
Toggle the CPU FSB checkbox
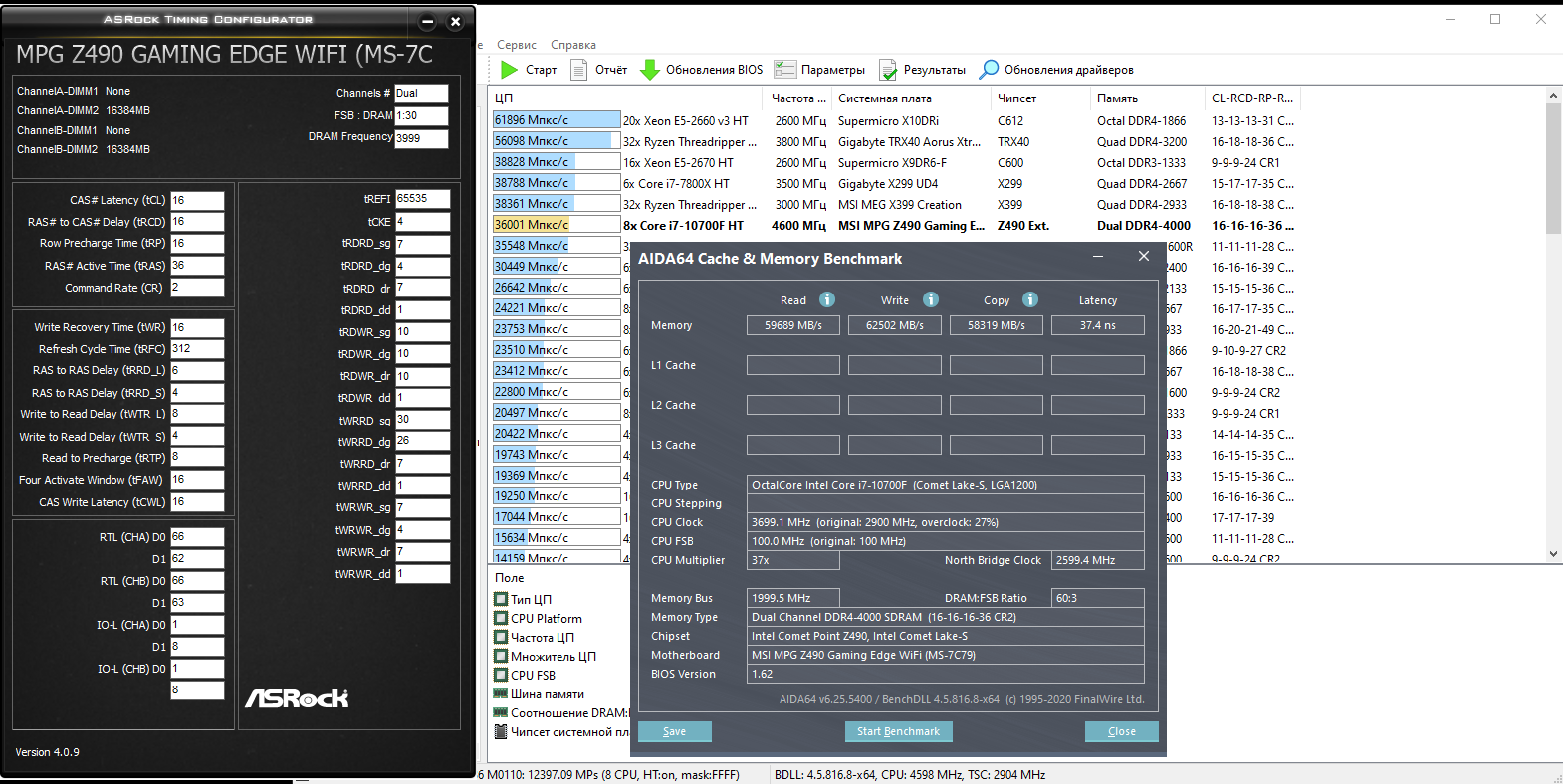click(501, 675)
